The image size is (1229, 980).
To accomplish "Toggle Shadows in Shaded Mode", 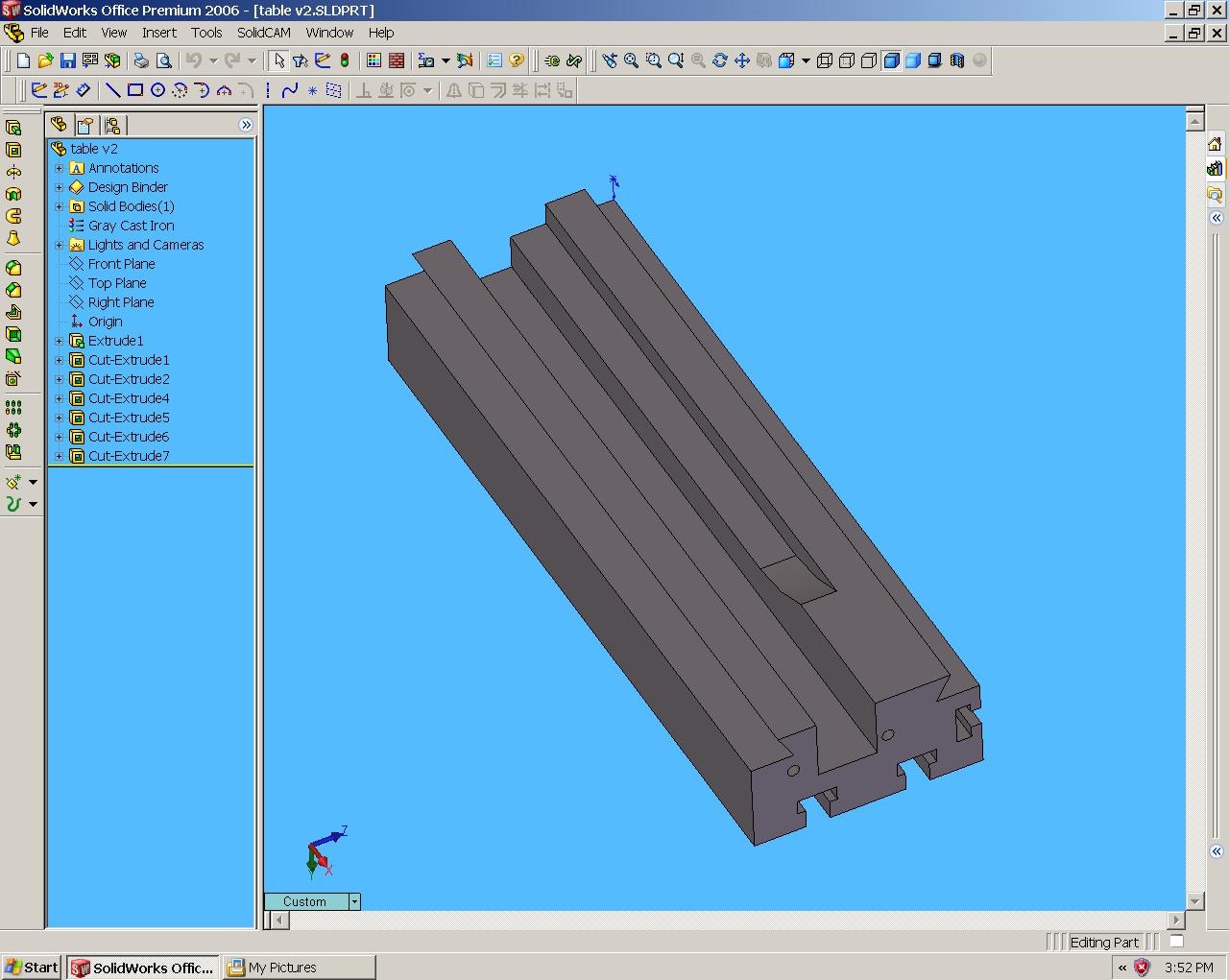I will pos(934,60).
